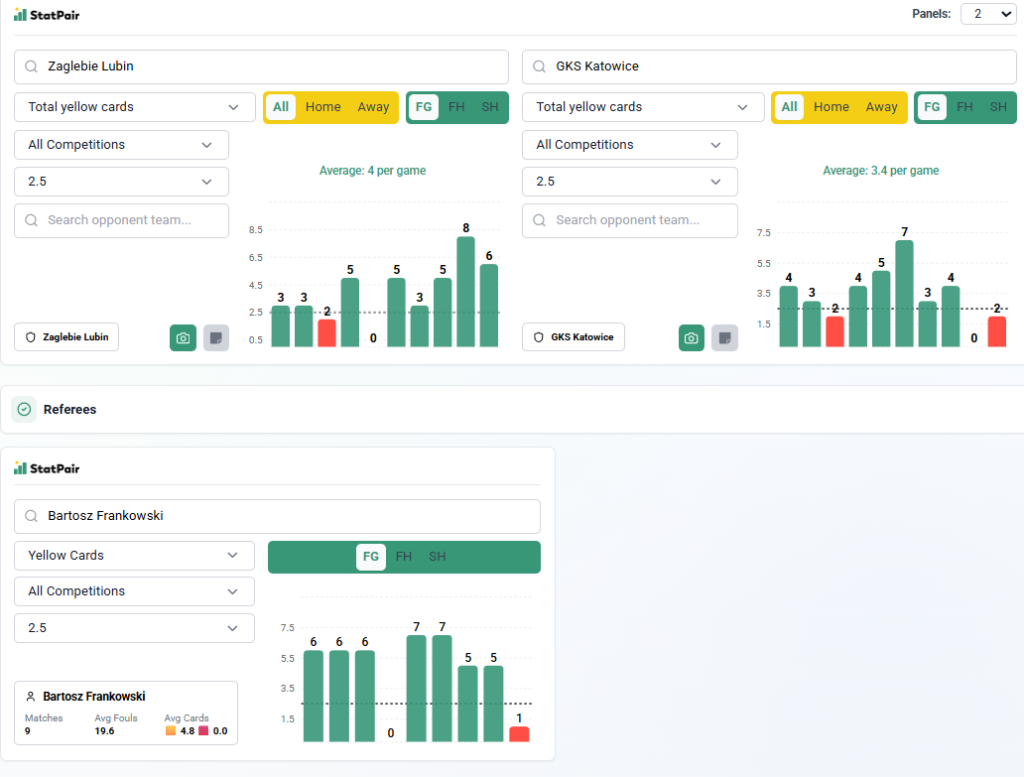Open the Panels count dropdown
The image size is (1024, 777).
pos(987,14)
